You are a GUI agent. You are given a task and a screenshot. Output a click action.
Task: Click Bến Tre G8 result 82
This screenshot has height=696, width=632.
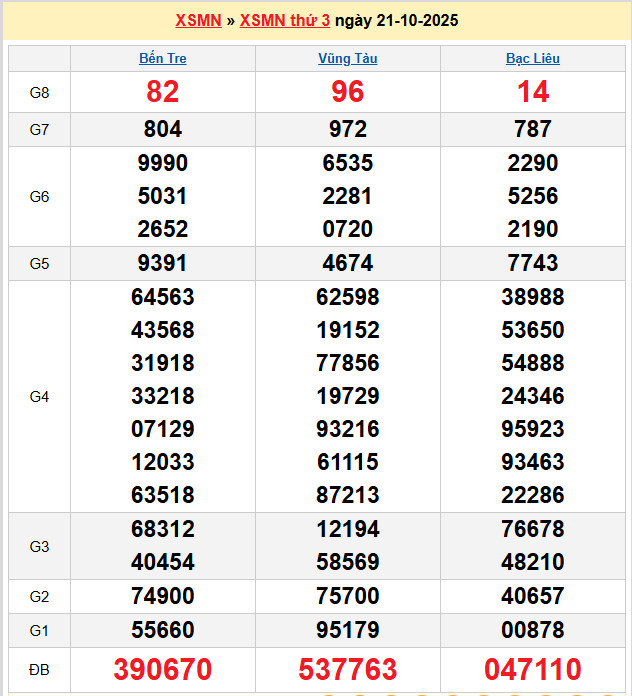click(163, 92)
